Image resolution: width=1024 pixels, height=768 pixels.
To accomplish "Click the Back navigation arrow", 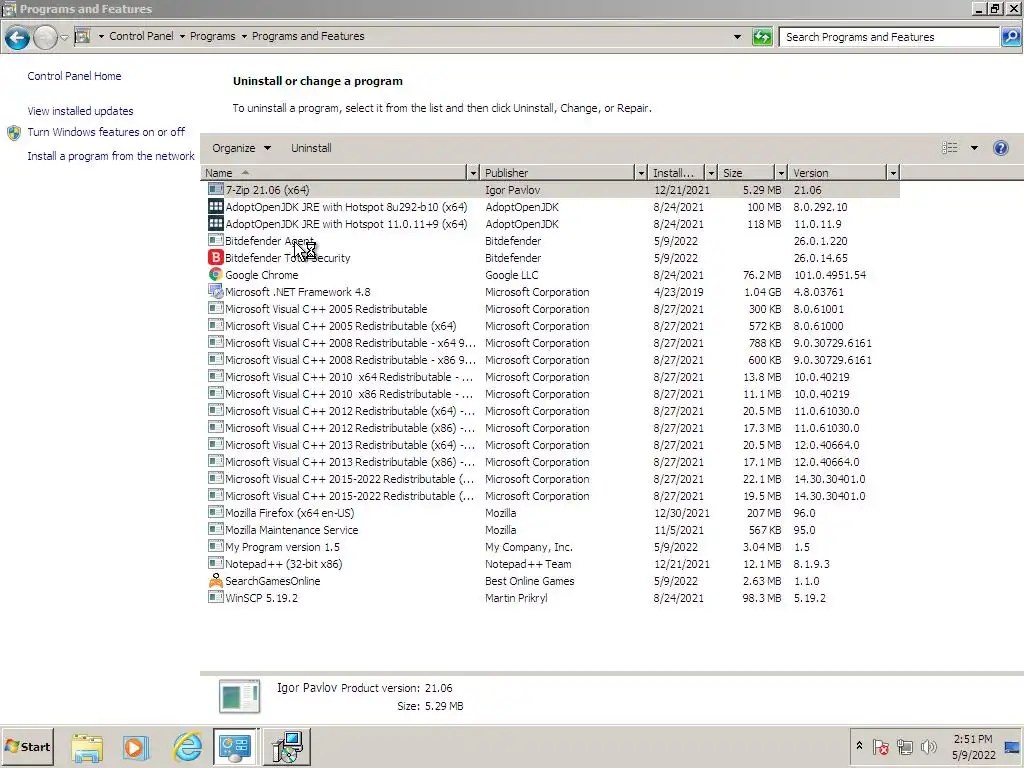I will click(17, 37).
